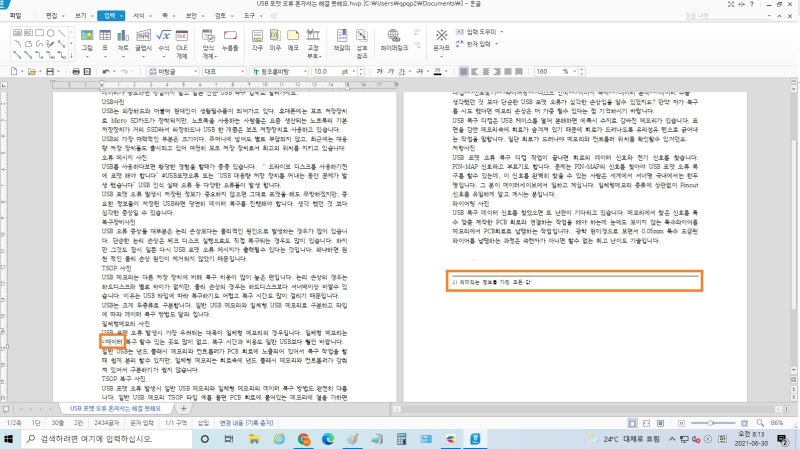This screenshot has width=800, height=449.
Task: Open the font color dropdown arrow
Action: (446, 71)
